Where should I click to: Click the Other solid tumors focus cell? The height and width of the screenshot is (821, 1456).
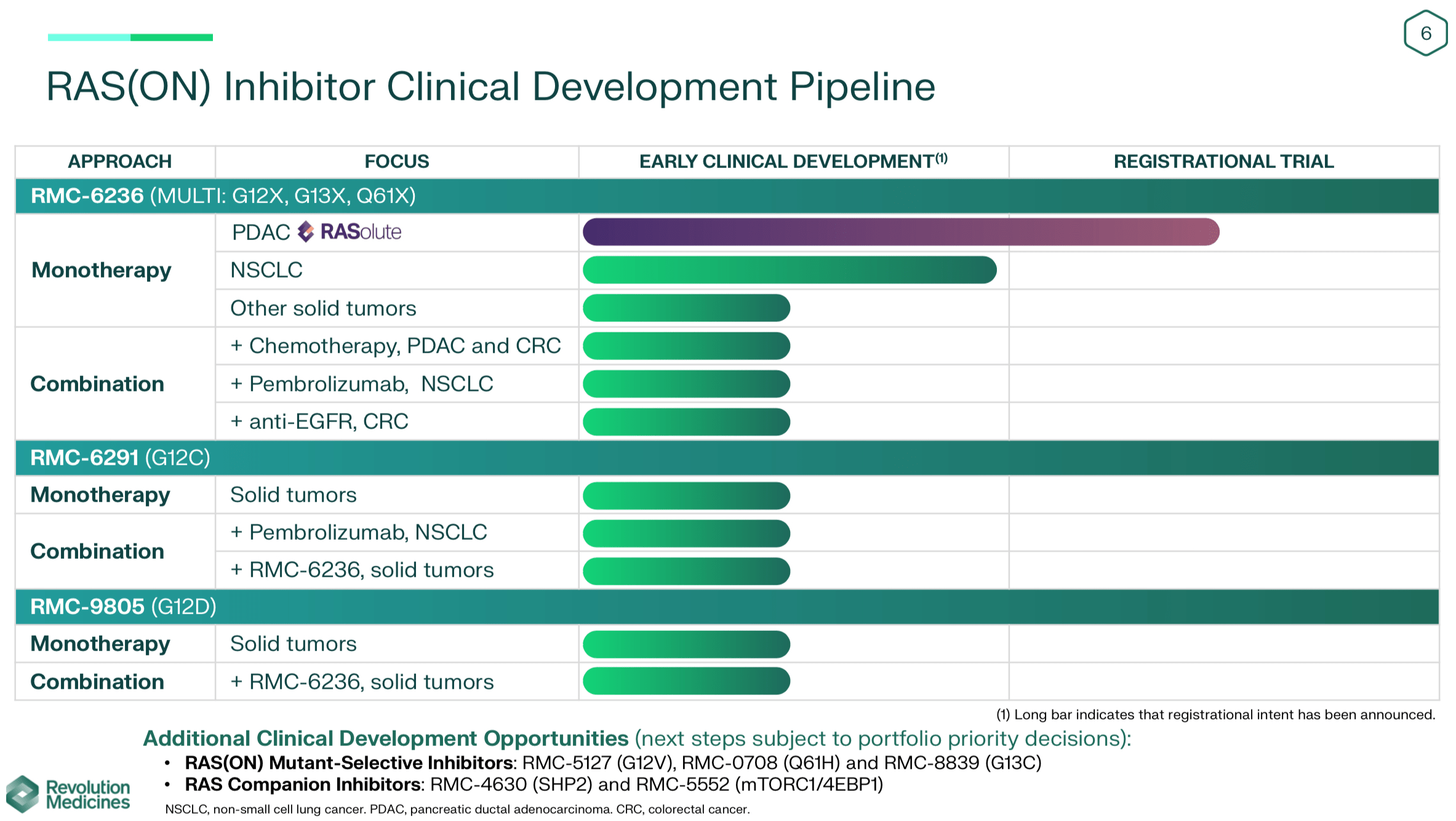tap(322, 308)
